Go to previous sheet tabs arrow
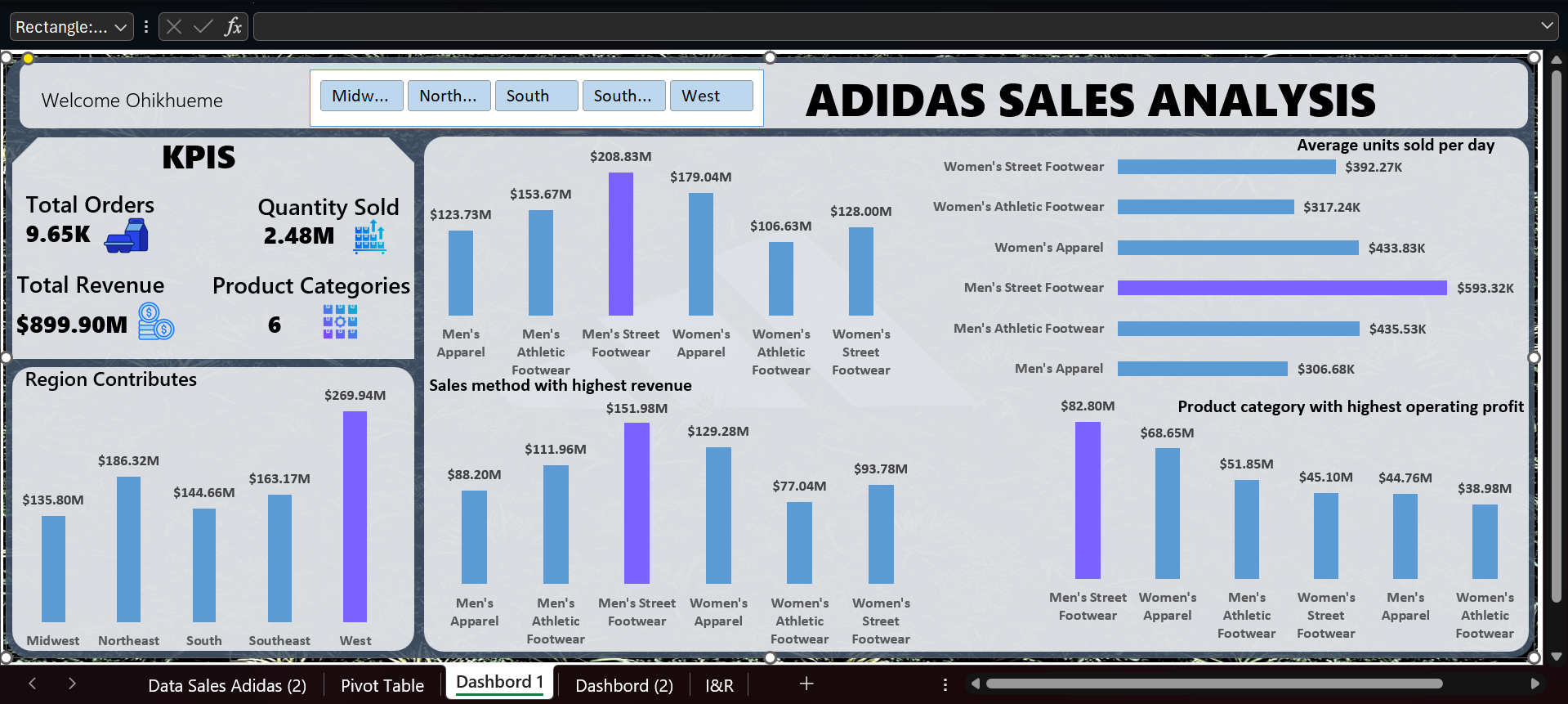Screen dimensions: 1568x704 (x=33, y=684)
